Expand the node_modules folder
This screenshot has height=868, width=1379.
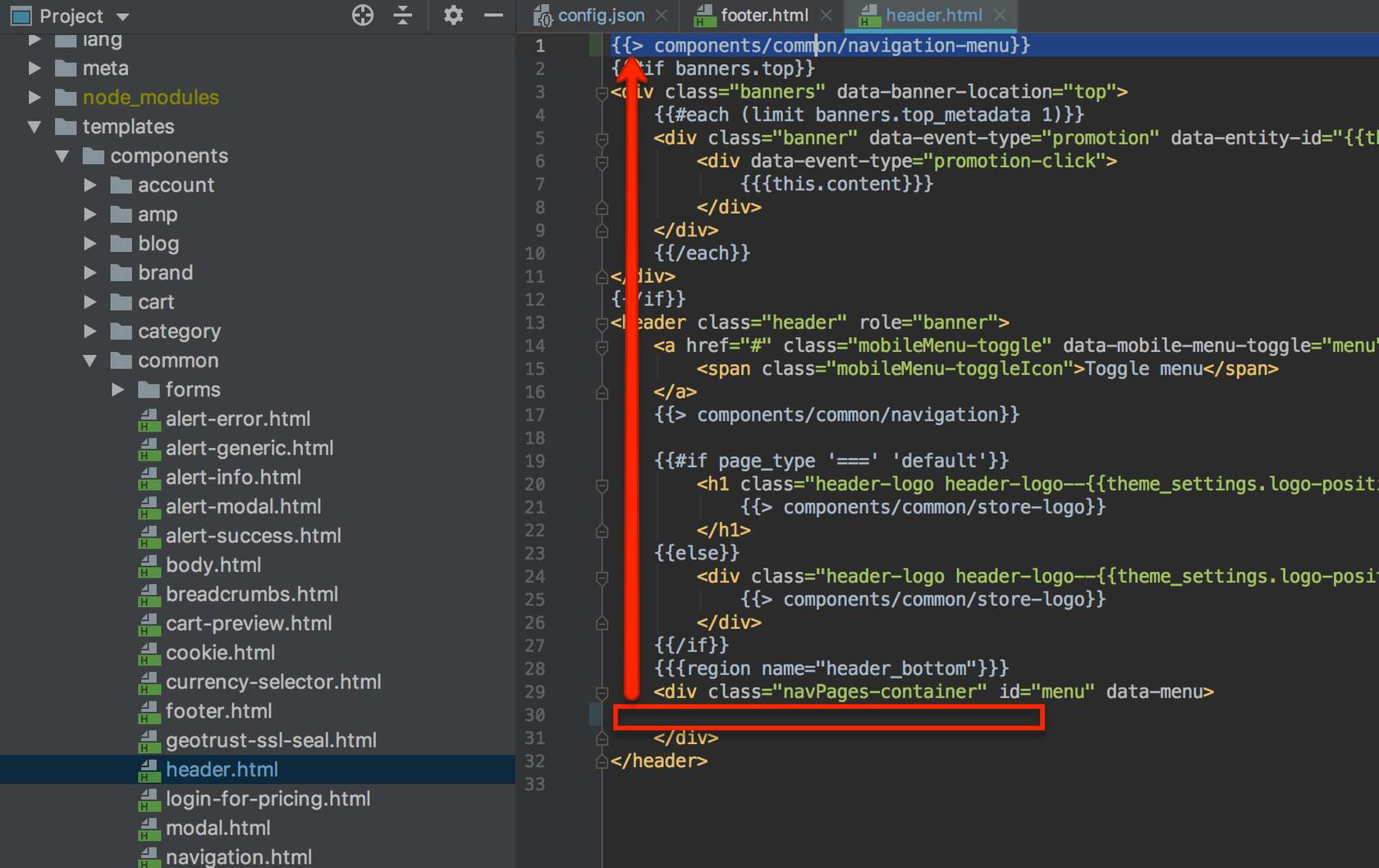[34, 98]
